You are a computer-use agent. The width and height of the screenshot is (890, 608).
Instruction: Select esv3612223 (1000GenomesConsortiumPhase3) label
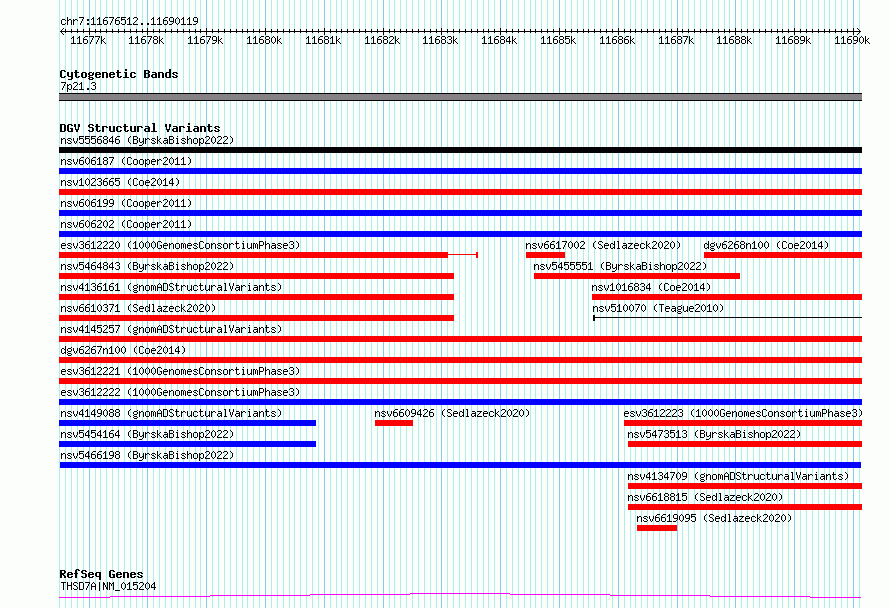point(743,413)
